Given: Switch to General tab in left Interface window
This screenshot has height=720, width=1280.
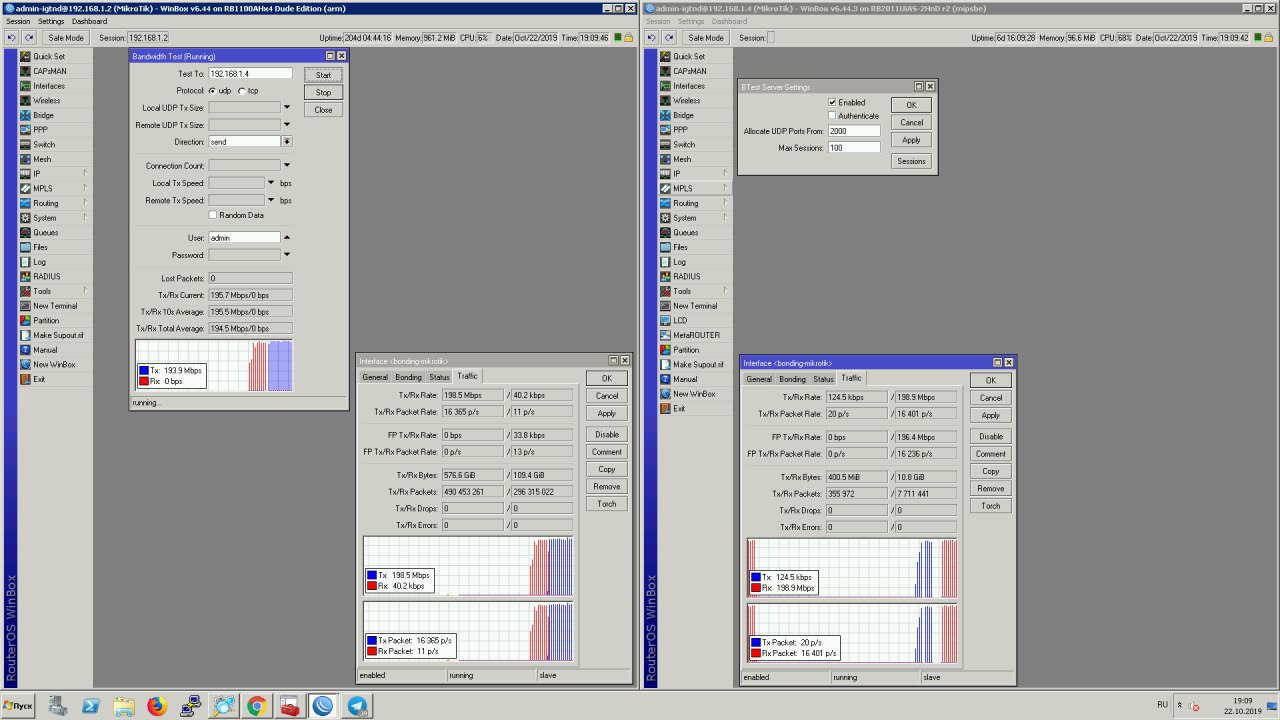Looking at the screenshot, I should [x=375, y=377].
